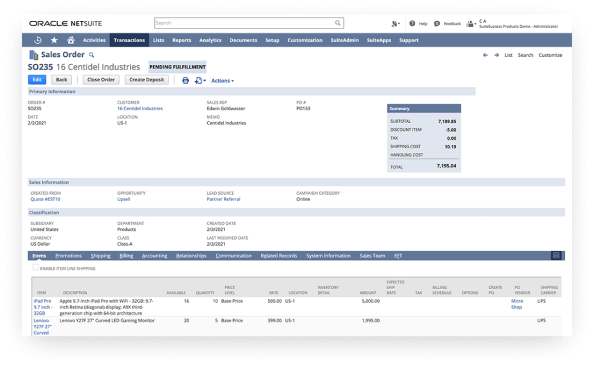The image size is (594, 367).
Task: Open the Setup menu
Action: pyautogui.click(x=272, y=40)
